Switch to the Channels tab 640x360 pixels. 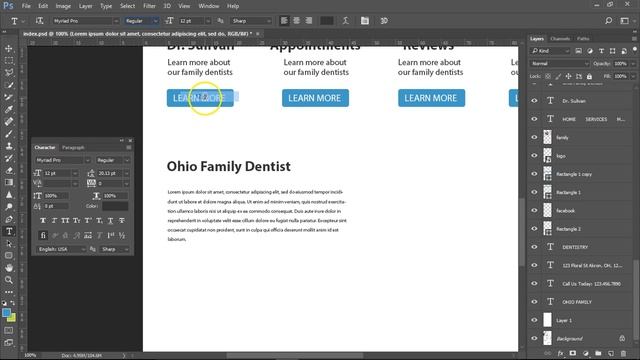pos(560,39)
